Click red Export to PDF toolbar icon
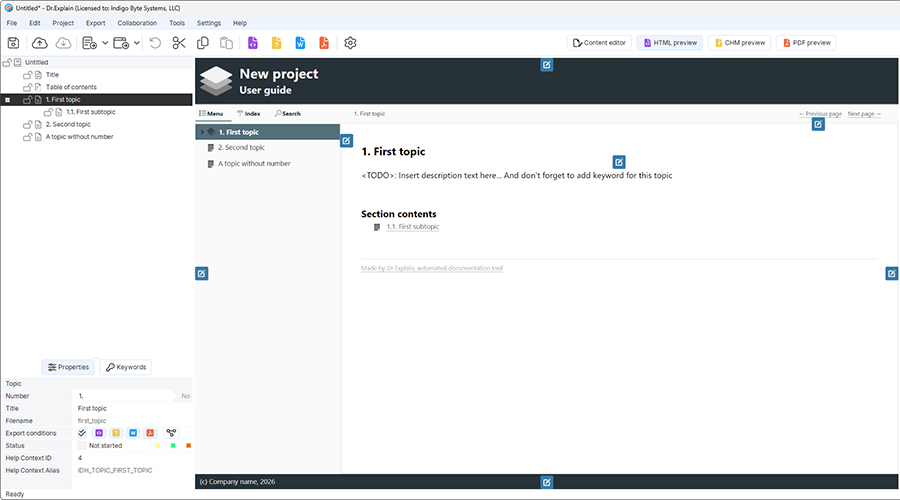Image resolution: width=900 pixels, height=500 pixels. point(324,43)
